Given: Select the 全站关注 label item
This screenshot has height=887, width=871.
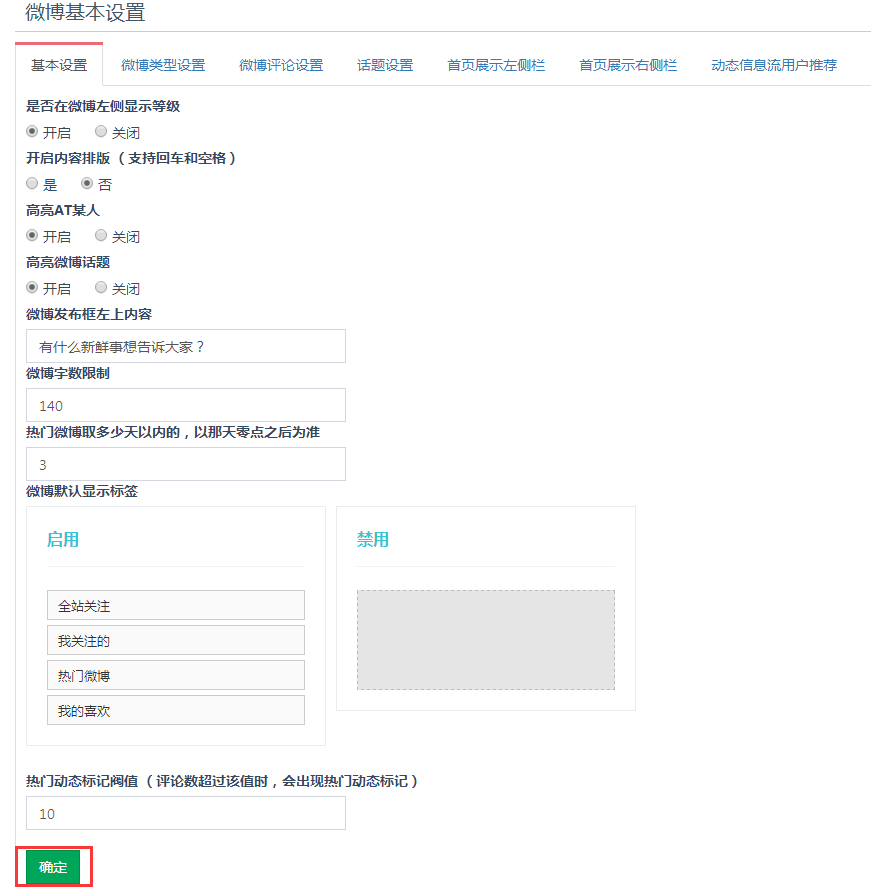Looking at the screenshot, I should (176, 605).
